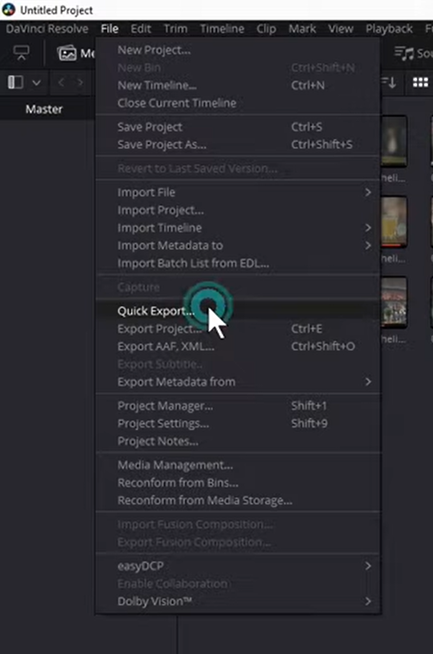Screen dimensions: 433x654
Task: Switch to thumbnail grid view icon
Action: point(420,82)
